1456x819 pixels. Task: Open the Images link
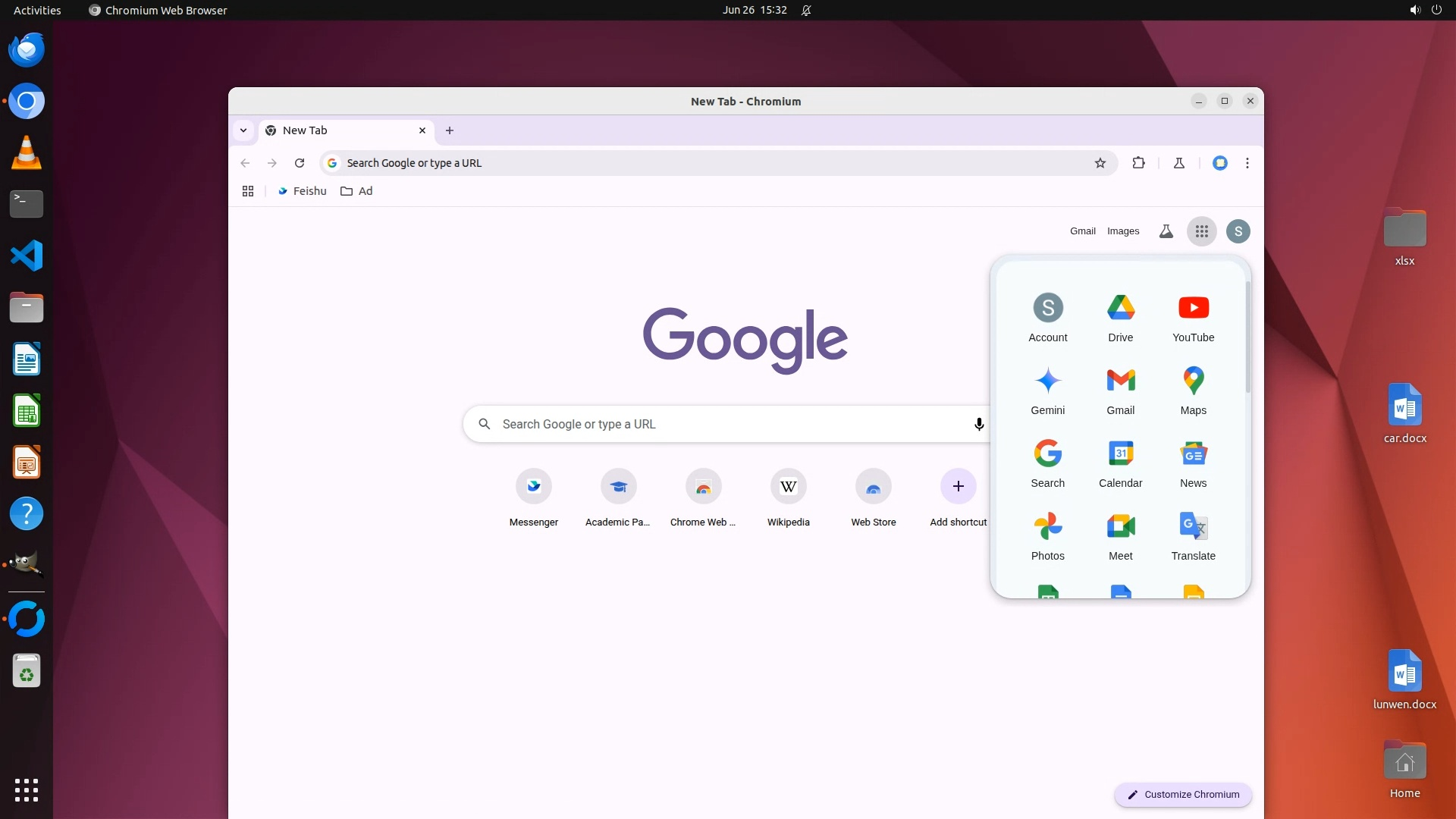(1122, 231)
